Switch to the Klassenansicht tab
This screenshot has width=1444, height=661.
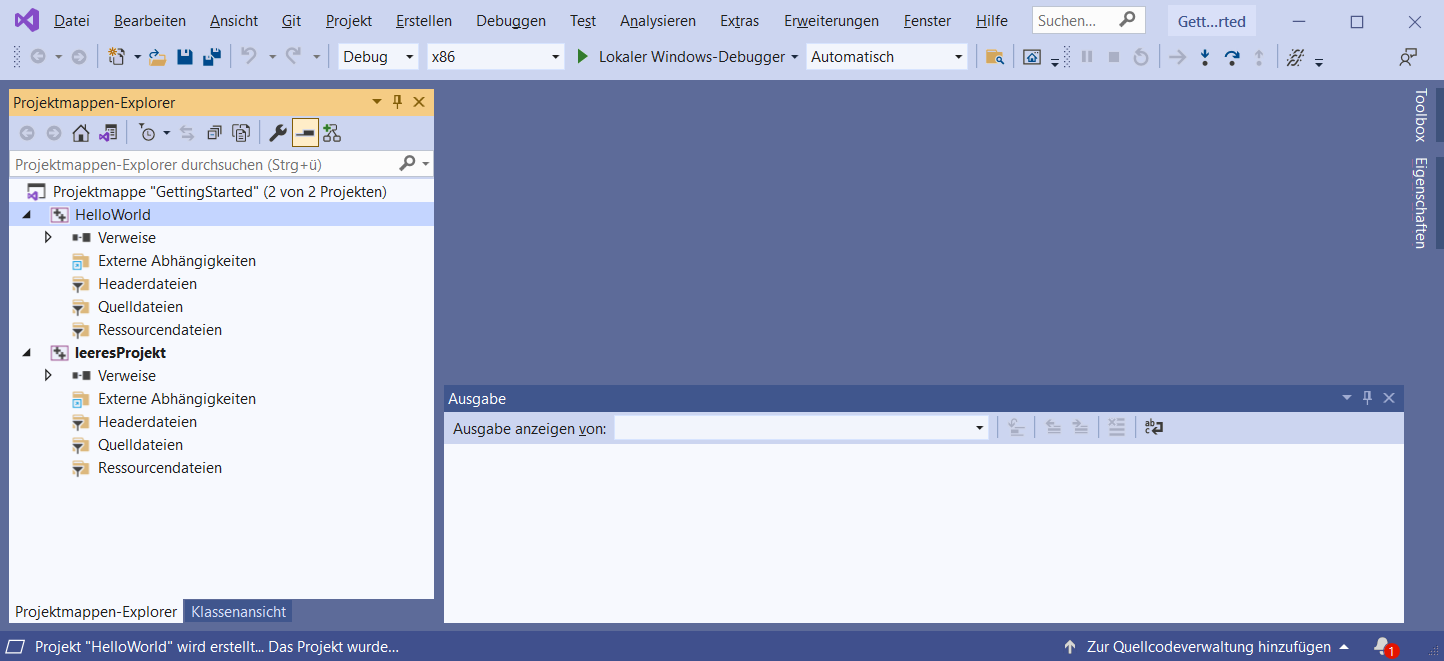237,611
